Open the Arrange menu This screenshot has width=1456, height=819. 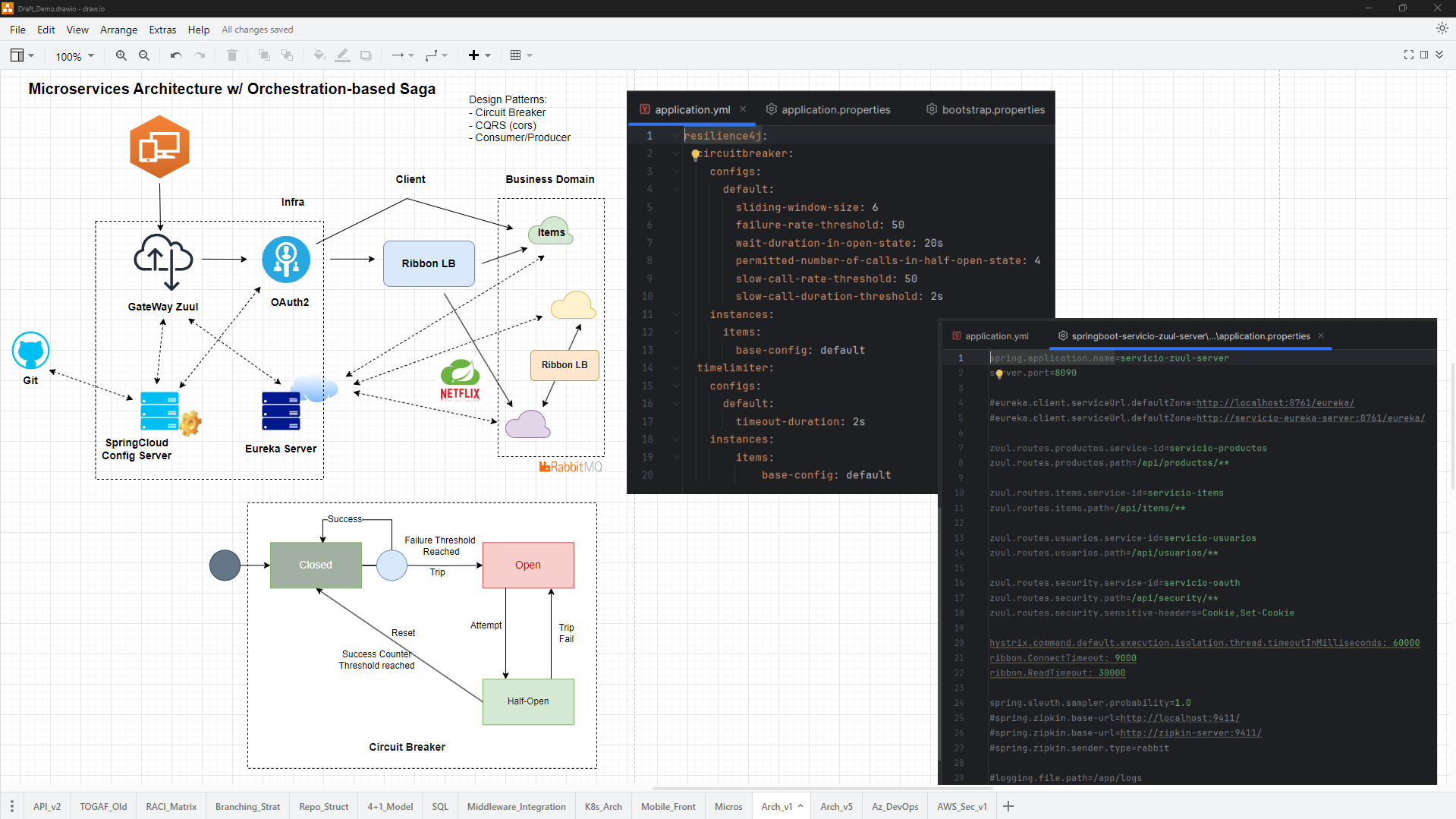coord(119,30)
